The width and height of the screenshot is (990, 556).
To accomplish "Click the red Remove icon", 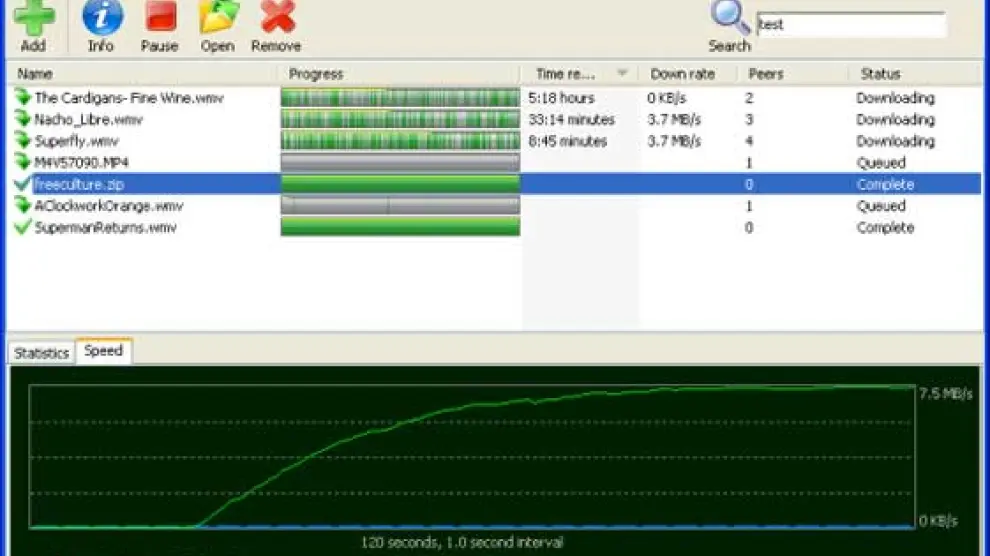I will pyautogui.click(x=276, y=18).
